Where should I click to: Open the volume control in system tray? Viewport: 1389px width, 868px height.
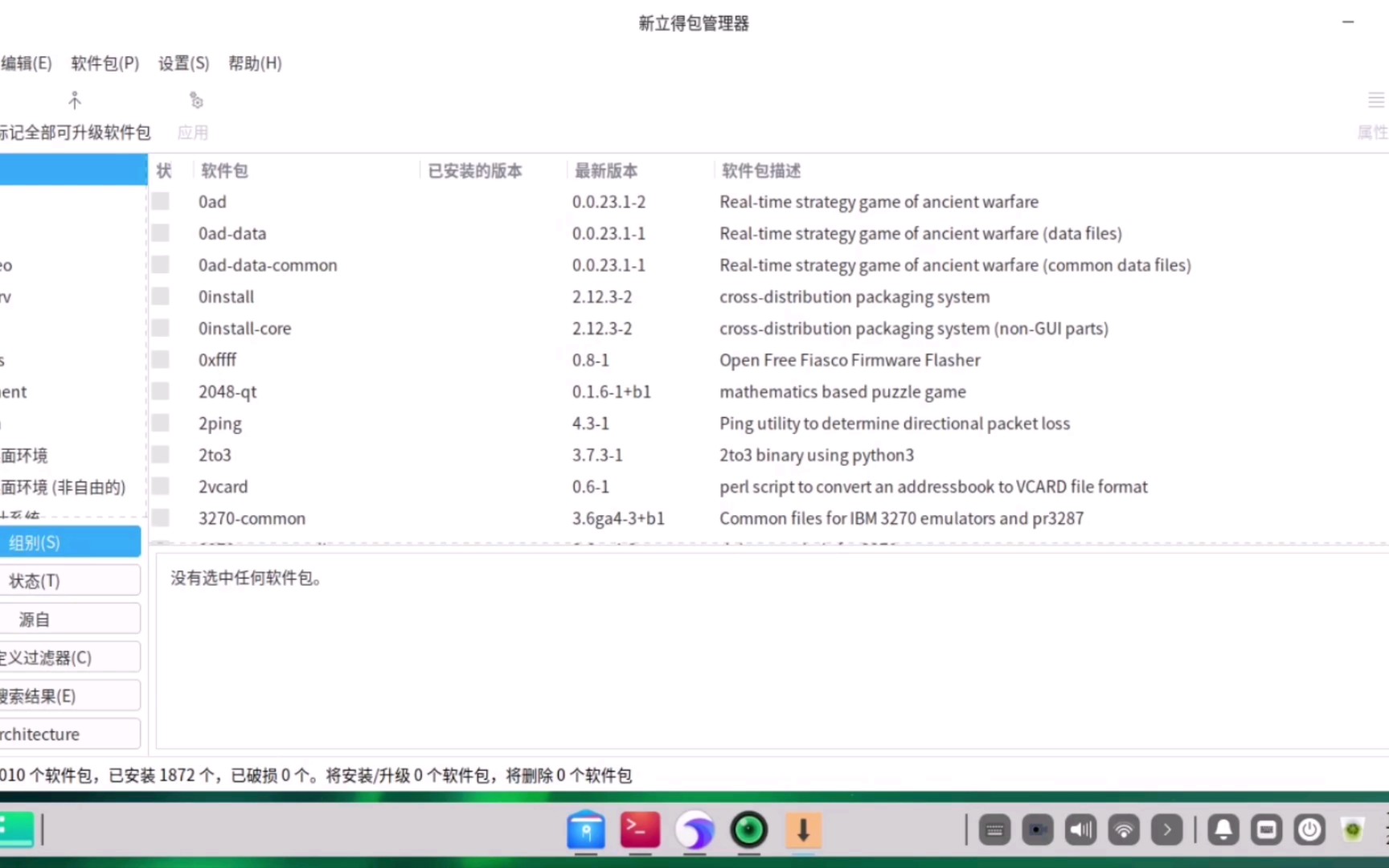[1080, 829]
